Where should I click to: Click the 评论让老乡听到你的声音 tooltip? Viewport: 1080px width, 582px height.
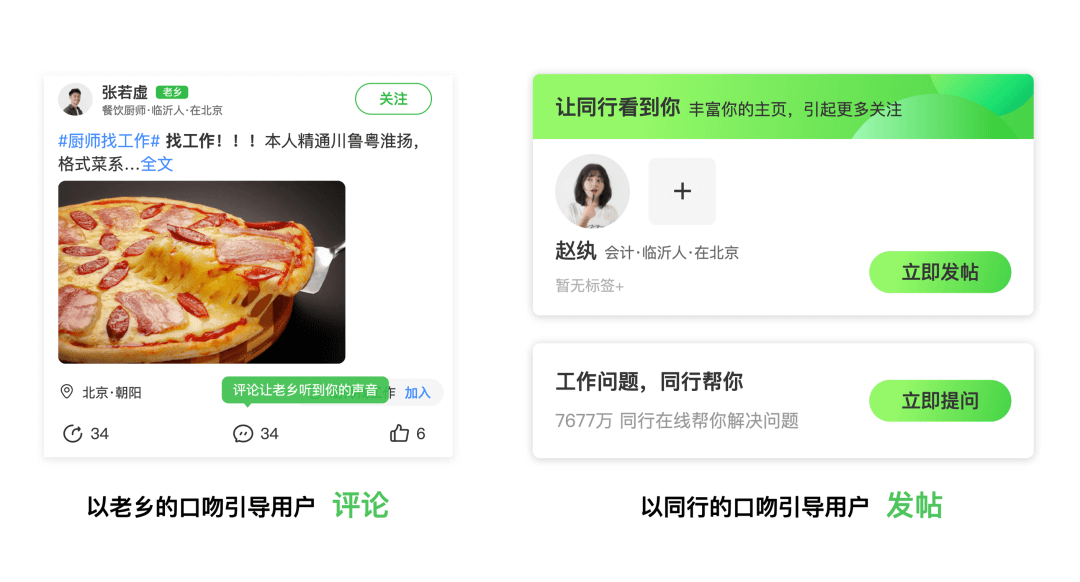[x=305, y=390]
